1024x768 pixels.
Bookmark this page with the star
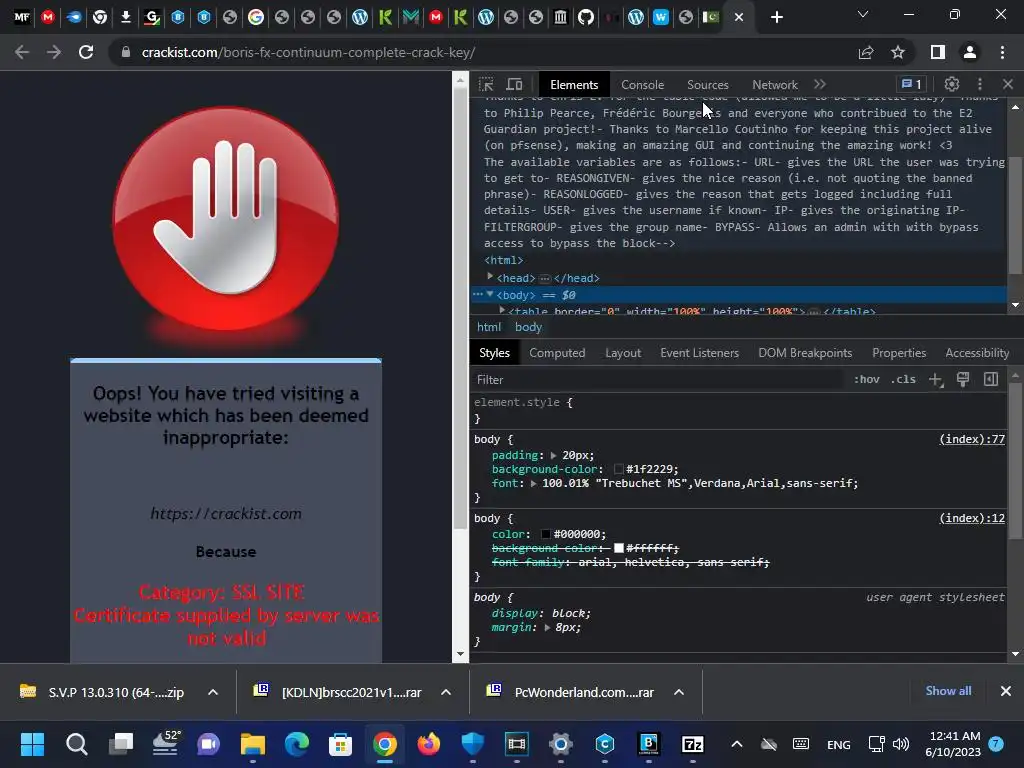click(898, 52)
